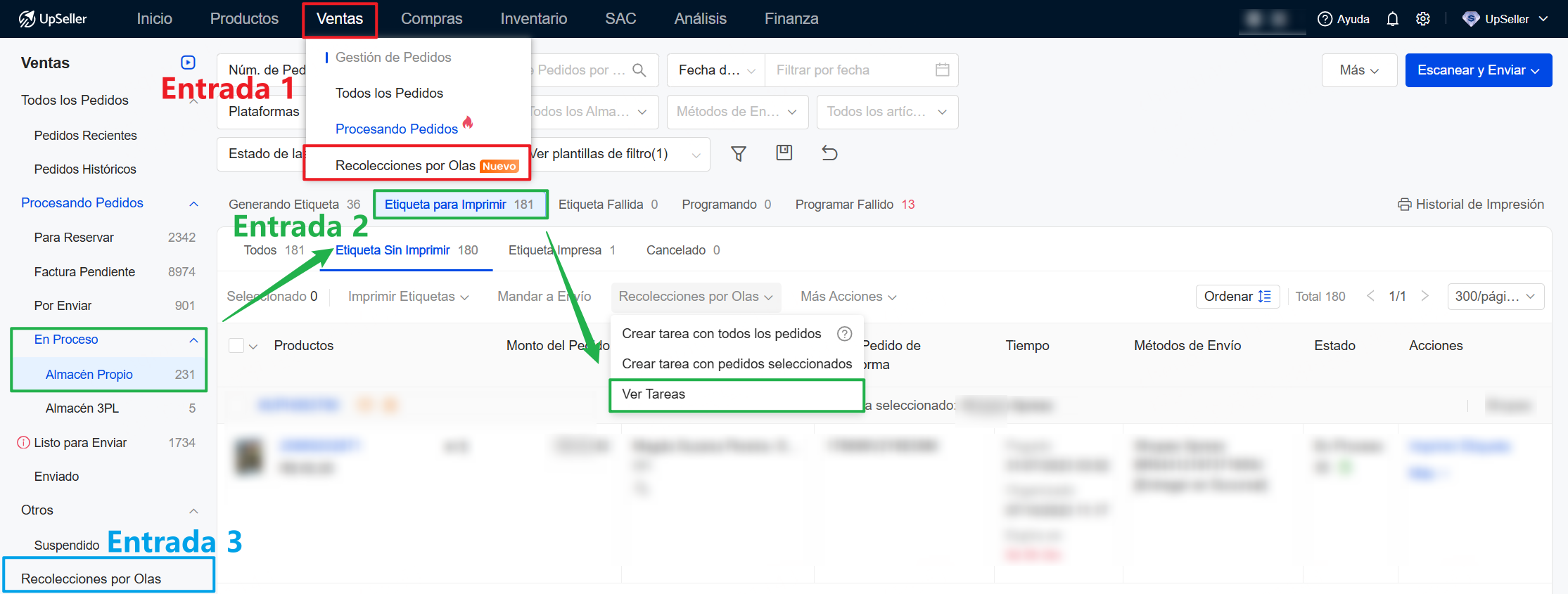The height and width of the screenshot is (594, 1568).
Task: Click the funnel filter icon
Action: 739,153
